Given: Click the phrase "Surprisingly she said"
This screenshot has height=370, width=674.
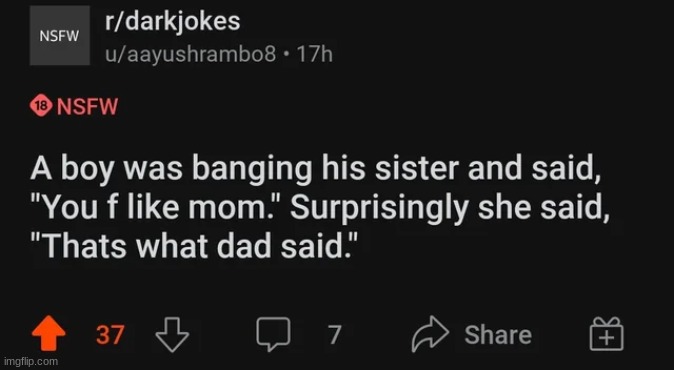Looking at the screenshot, I should click(x=449, y=209).
